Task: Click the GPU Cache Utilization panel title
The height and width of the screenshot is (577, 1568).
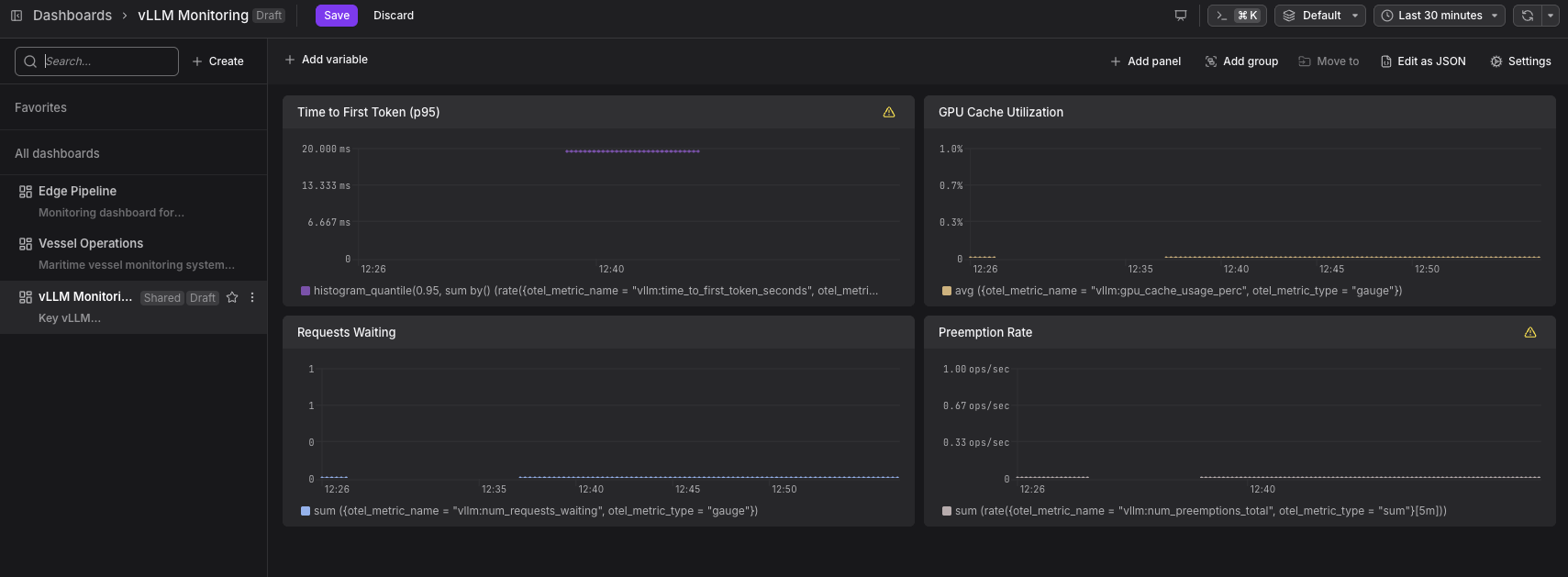Action: tap(1001, 112)
